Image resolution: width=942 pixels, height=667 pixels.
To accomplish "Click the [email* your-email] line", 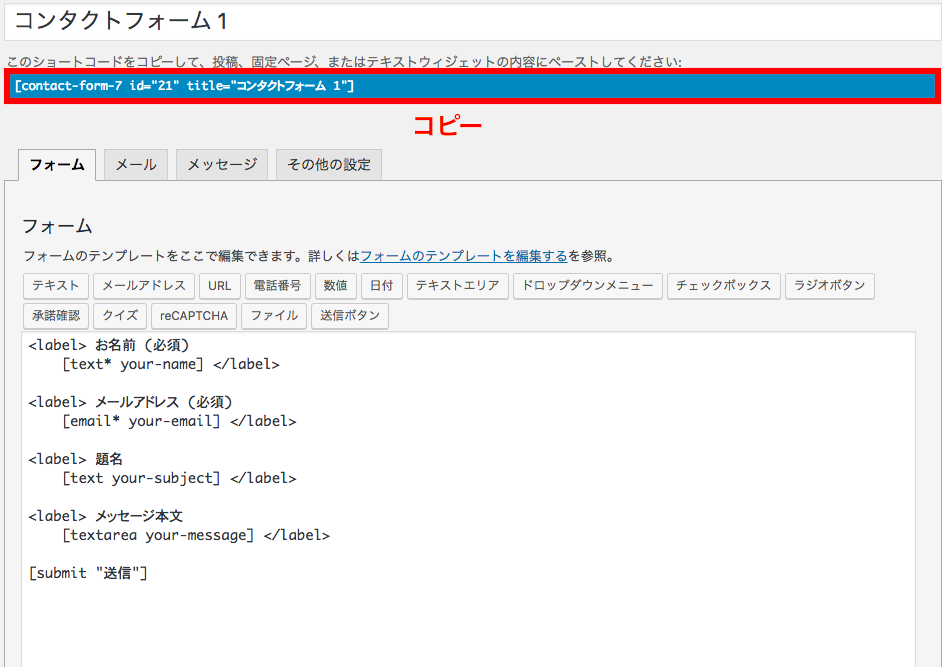I will [x=179, y=421].
